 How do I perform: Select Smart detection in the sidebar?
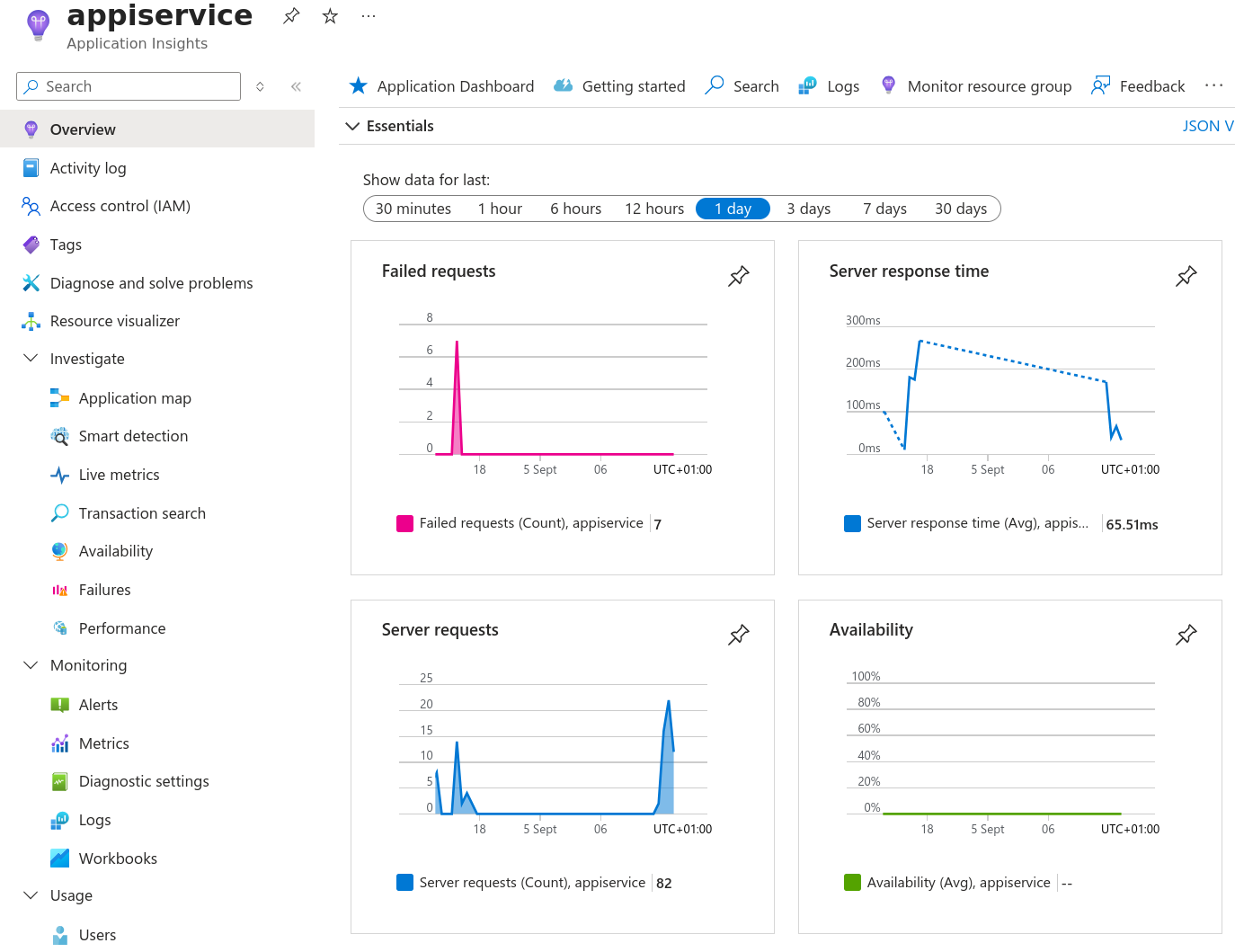click(x=131, y=436)
